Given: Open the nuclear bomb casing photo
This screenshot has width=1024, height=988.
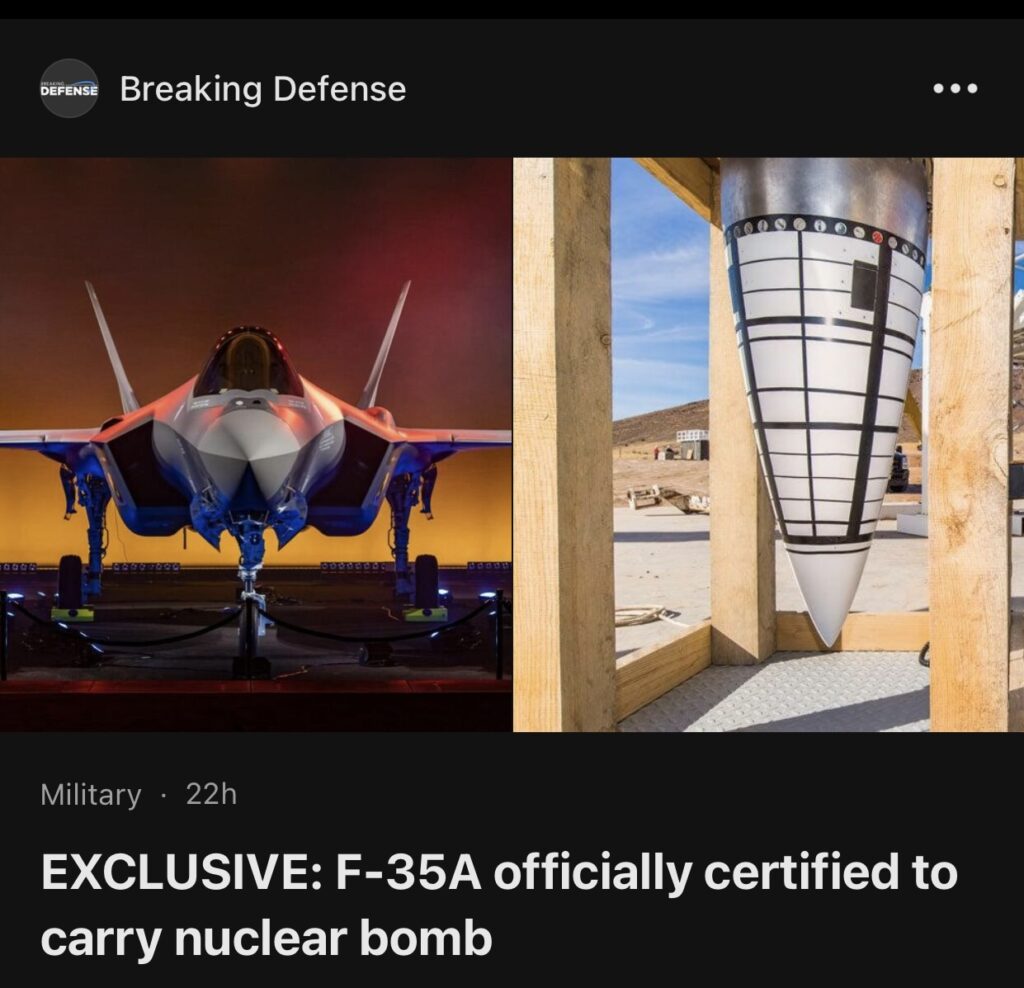Looking at the screenshot, I should tap(769, 444).
